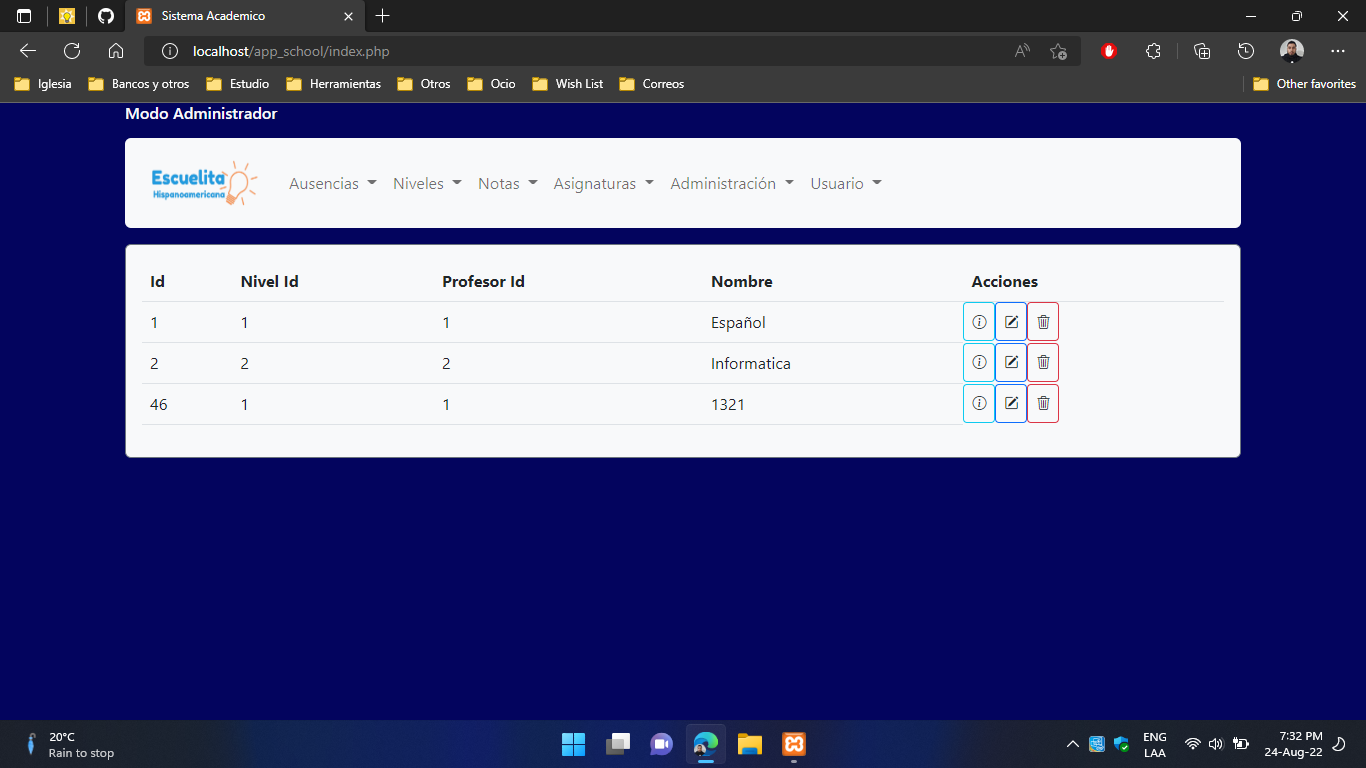Open the Ausencias menu

point(332,183)
